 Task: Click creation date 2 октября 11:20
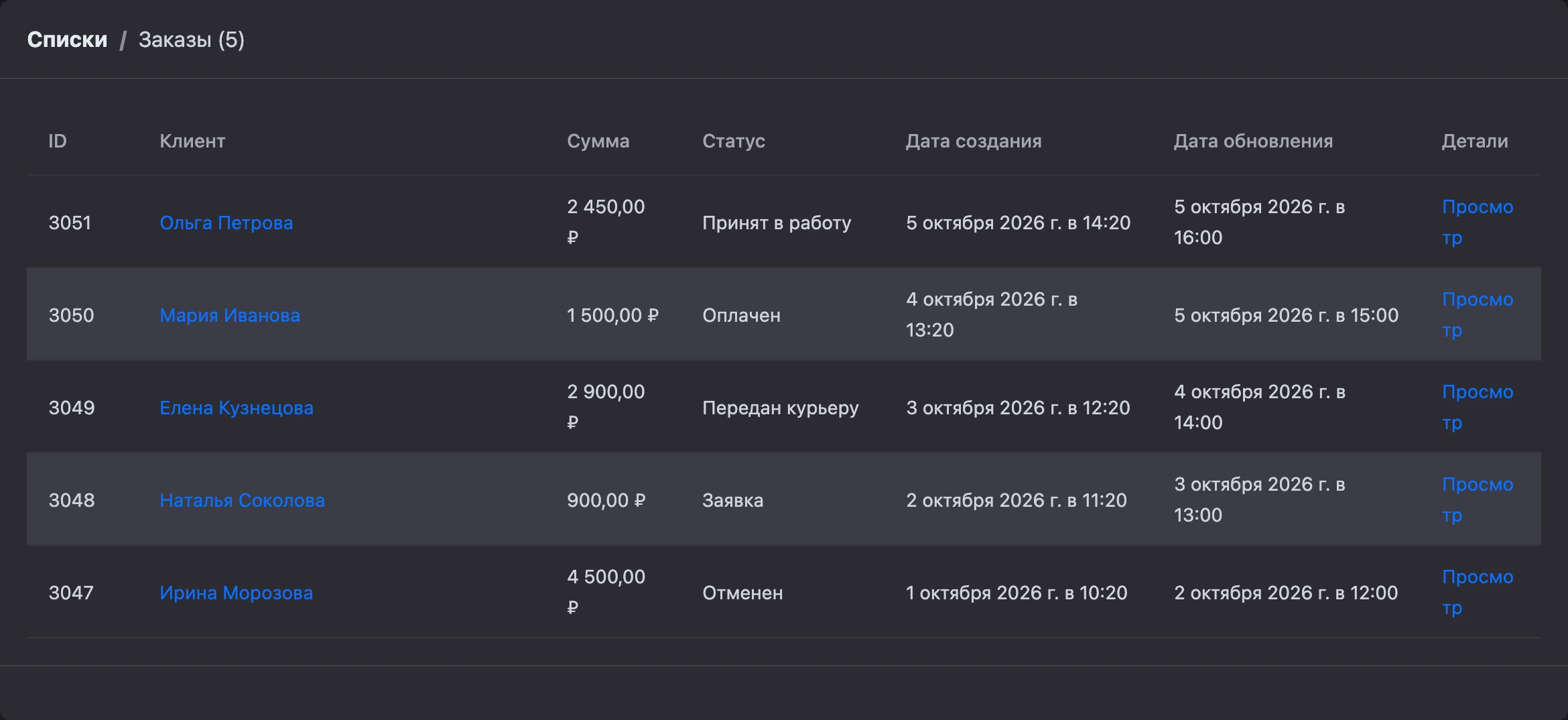1017,500
